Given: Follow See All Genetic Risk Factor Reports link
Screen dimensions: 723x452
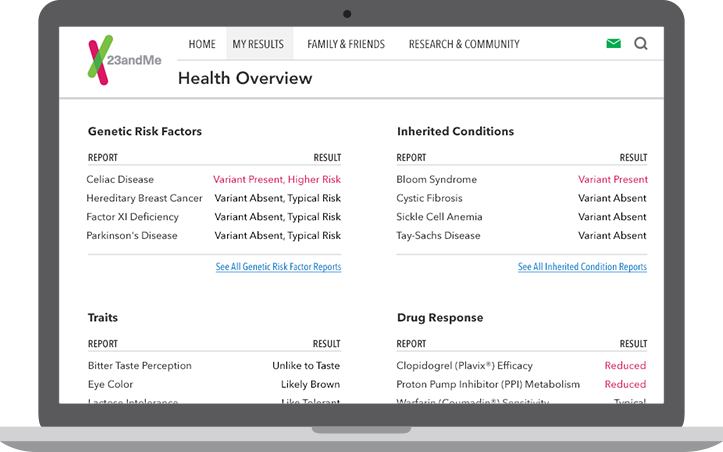Looking at the screenshot, I should [278, 267].
